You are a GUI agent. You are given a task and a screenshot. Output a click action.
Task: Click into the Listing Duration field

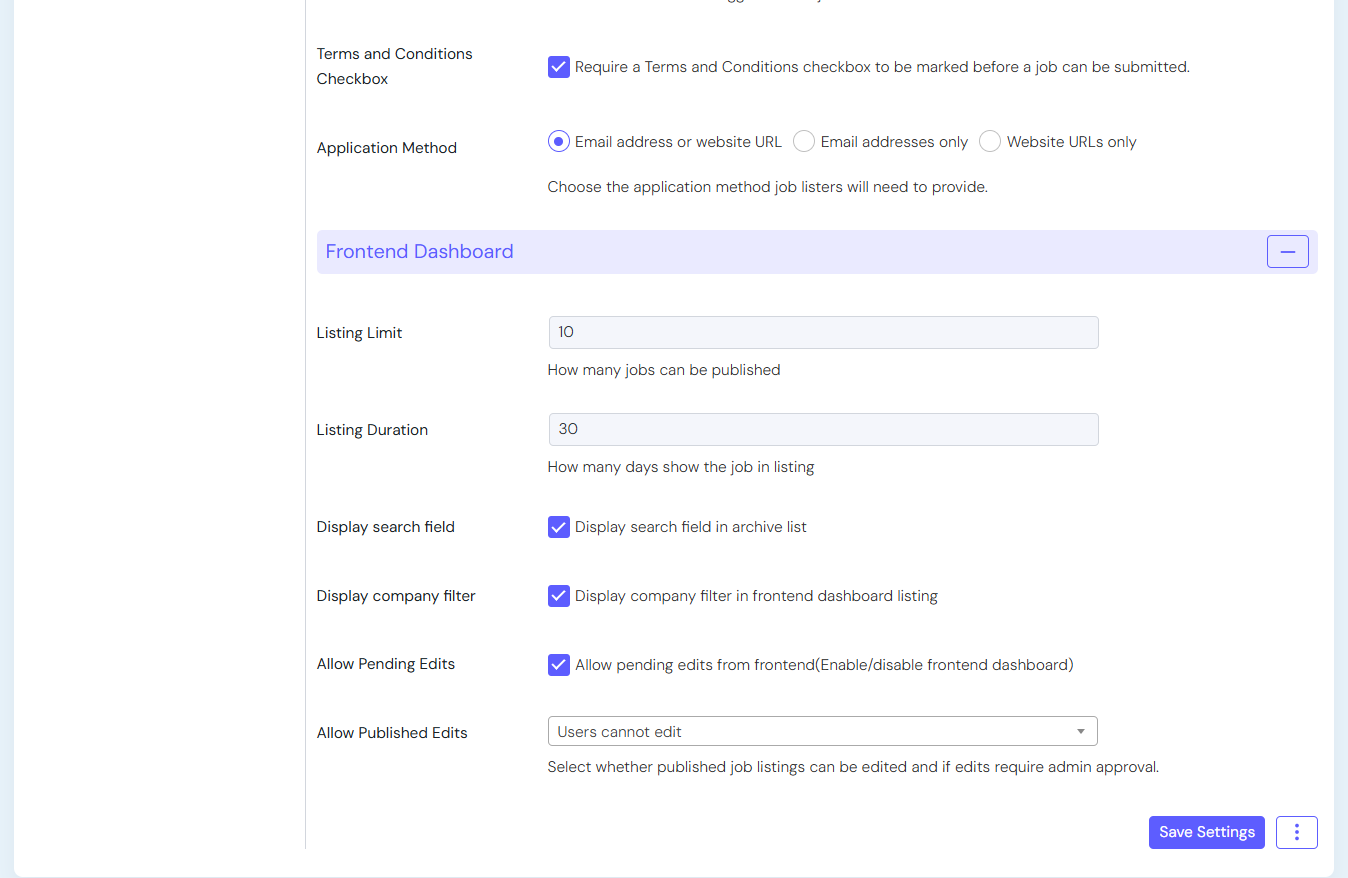[822, 430]
